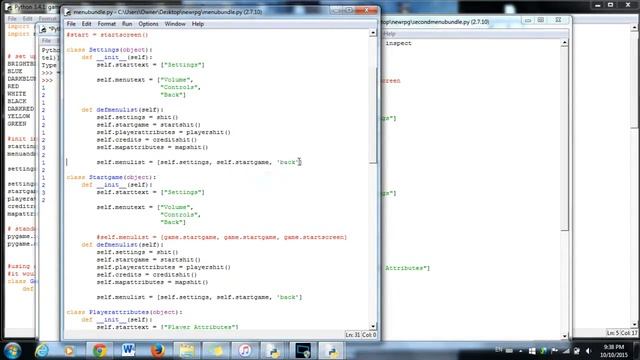Click the Python Shell window title icon

(43, 29)
